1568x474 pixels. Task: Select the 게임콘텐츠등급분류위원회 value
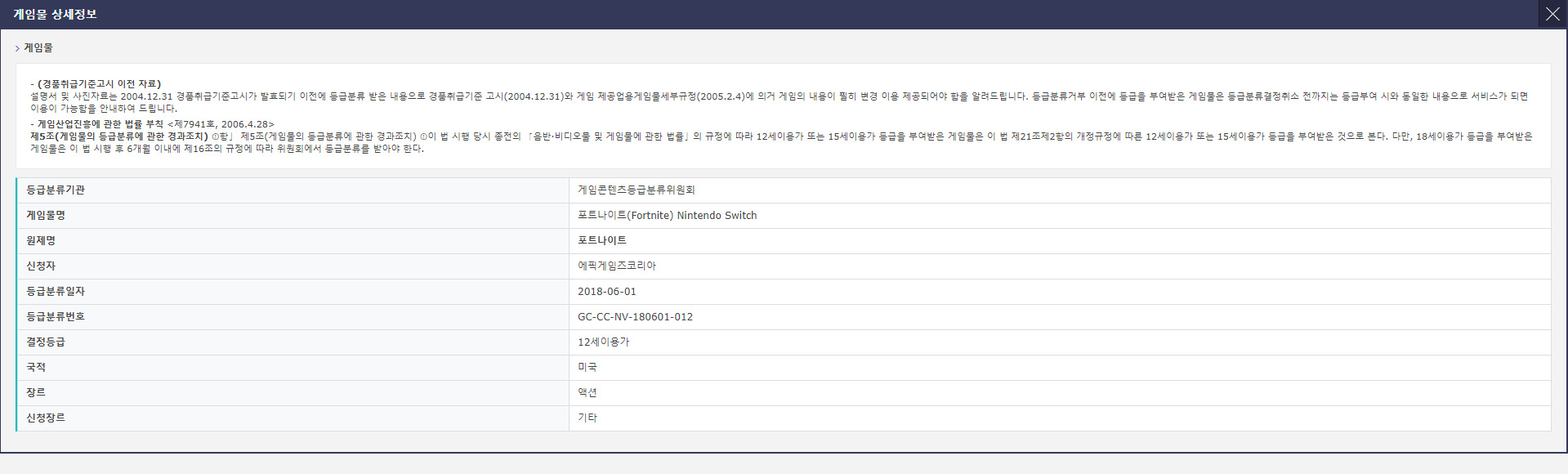pyautogui.click(x=636, y=190)
